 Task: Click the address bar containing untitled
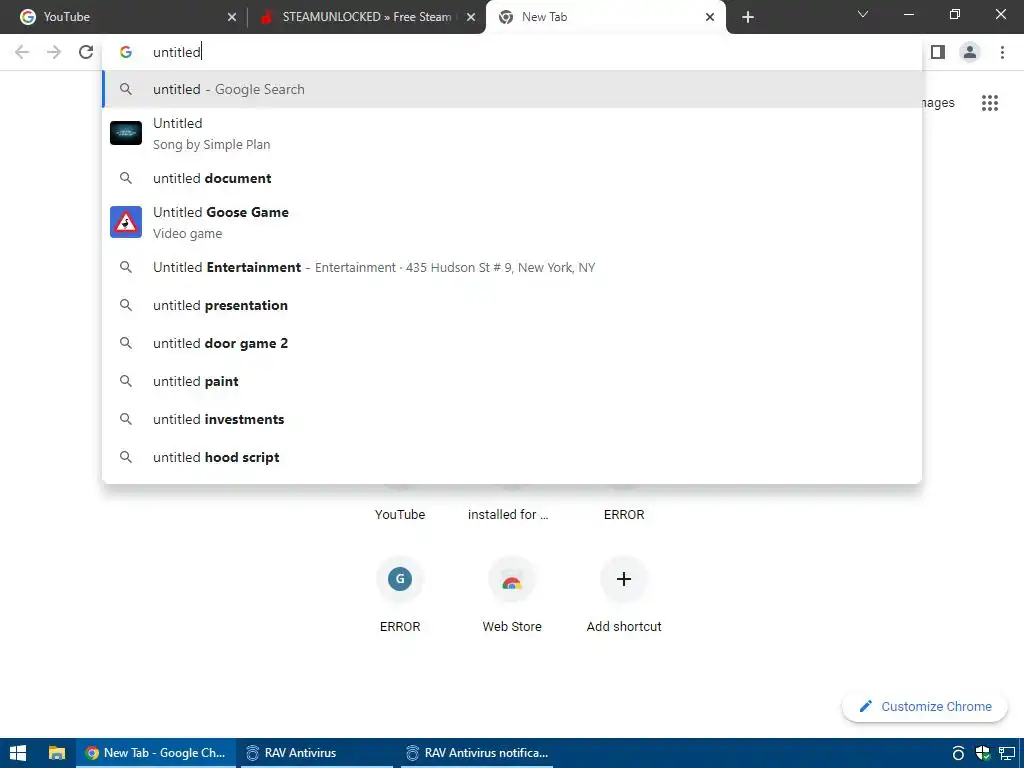pyautogui.click(x=512, y=52)
